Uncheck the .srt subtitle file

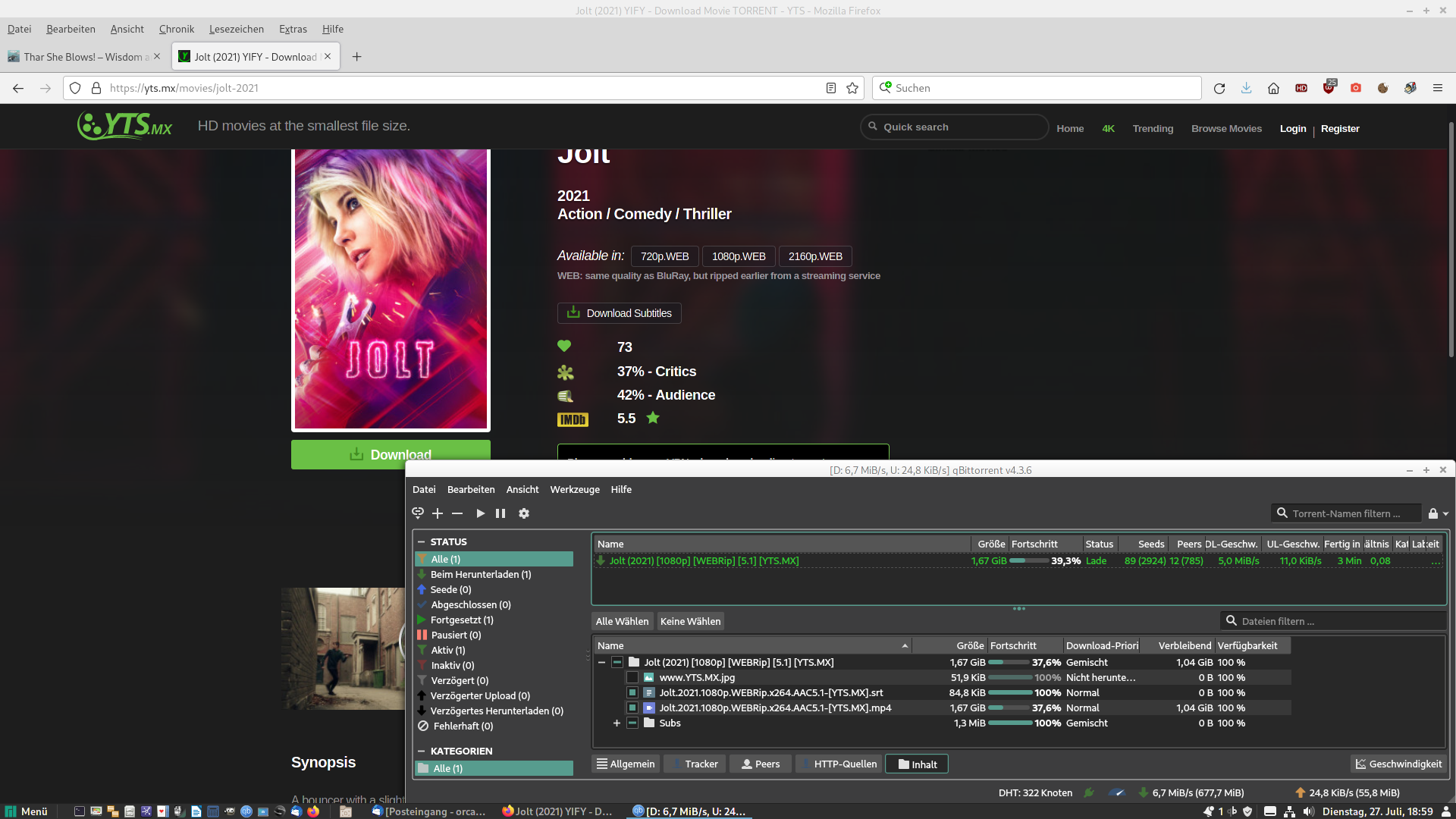pyautogui.click(x=632, y=692)
